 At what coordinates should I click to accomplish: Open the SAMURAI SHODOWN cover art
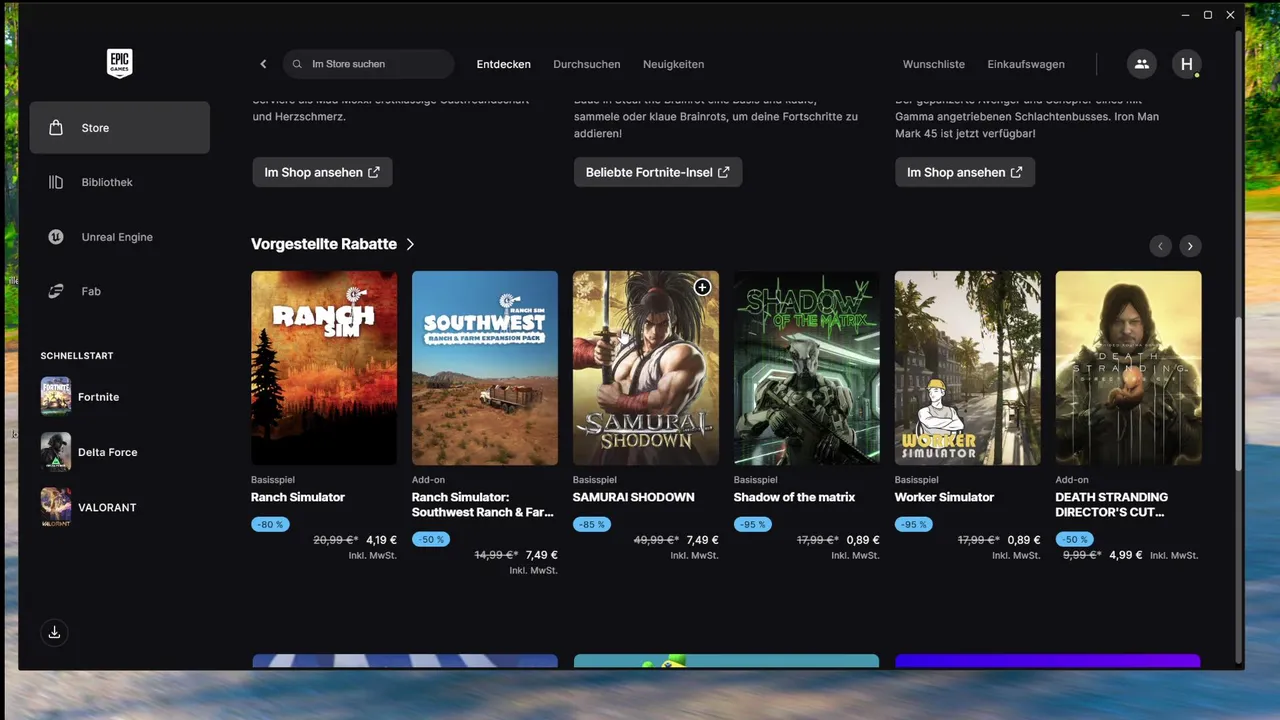click(x=646, y=368)
